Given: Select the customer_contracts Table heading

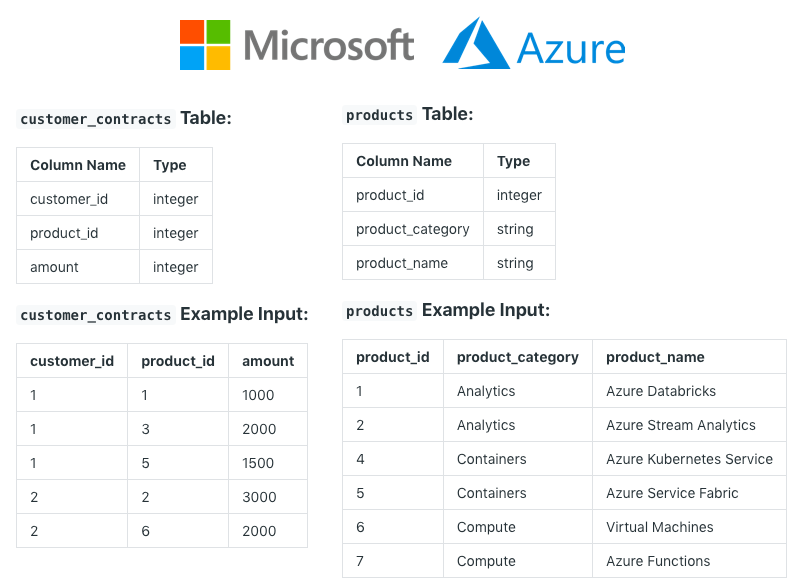Looking at the screenshot, I should 125,119.
